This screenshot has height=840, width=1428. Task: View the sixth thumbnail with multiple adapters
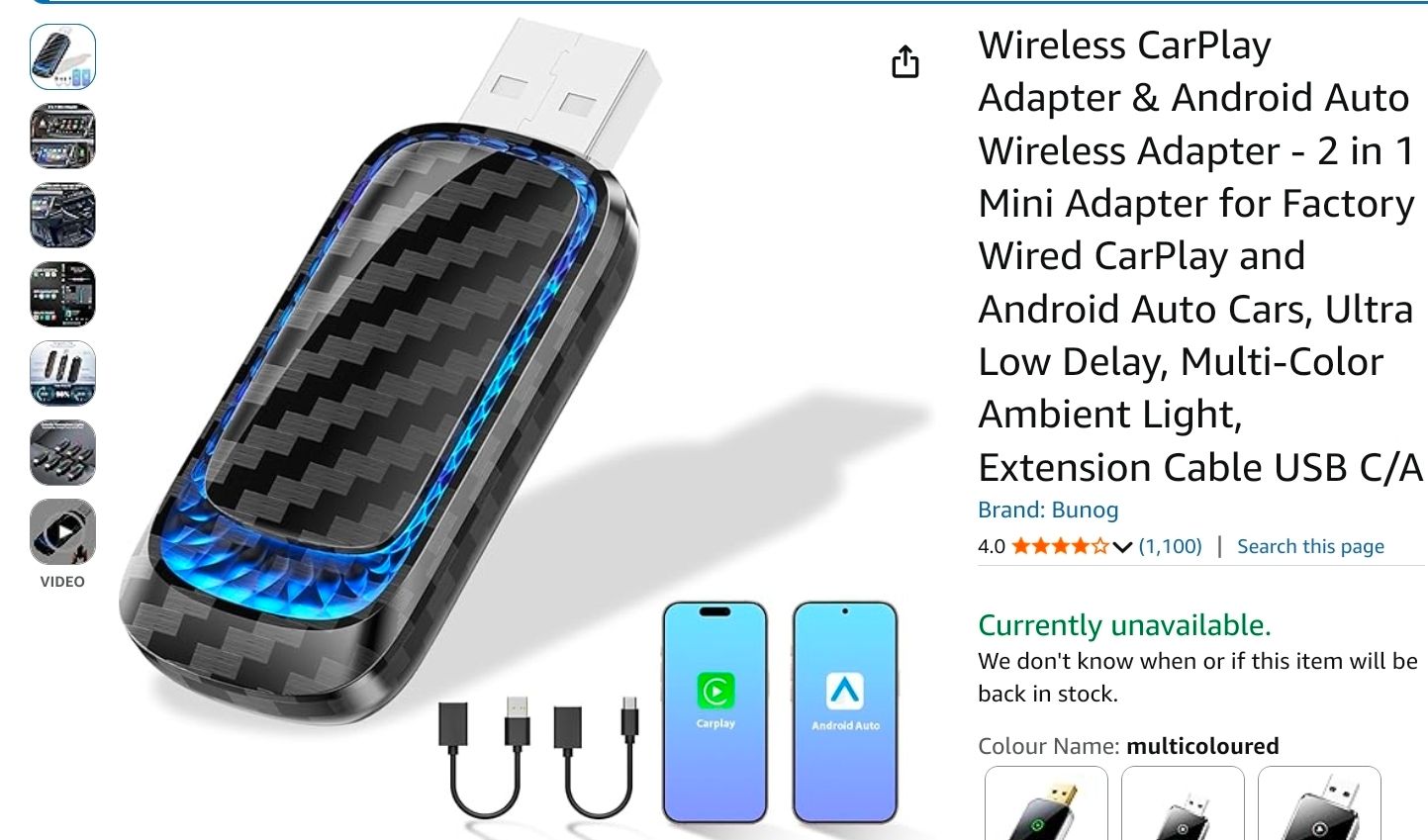click(63, 453)
